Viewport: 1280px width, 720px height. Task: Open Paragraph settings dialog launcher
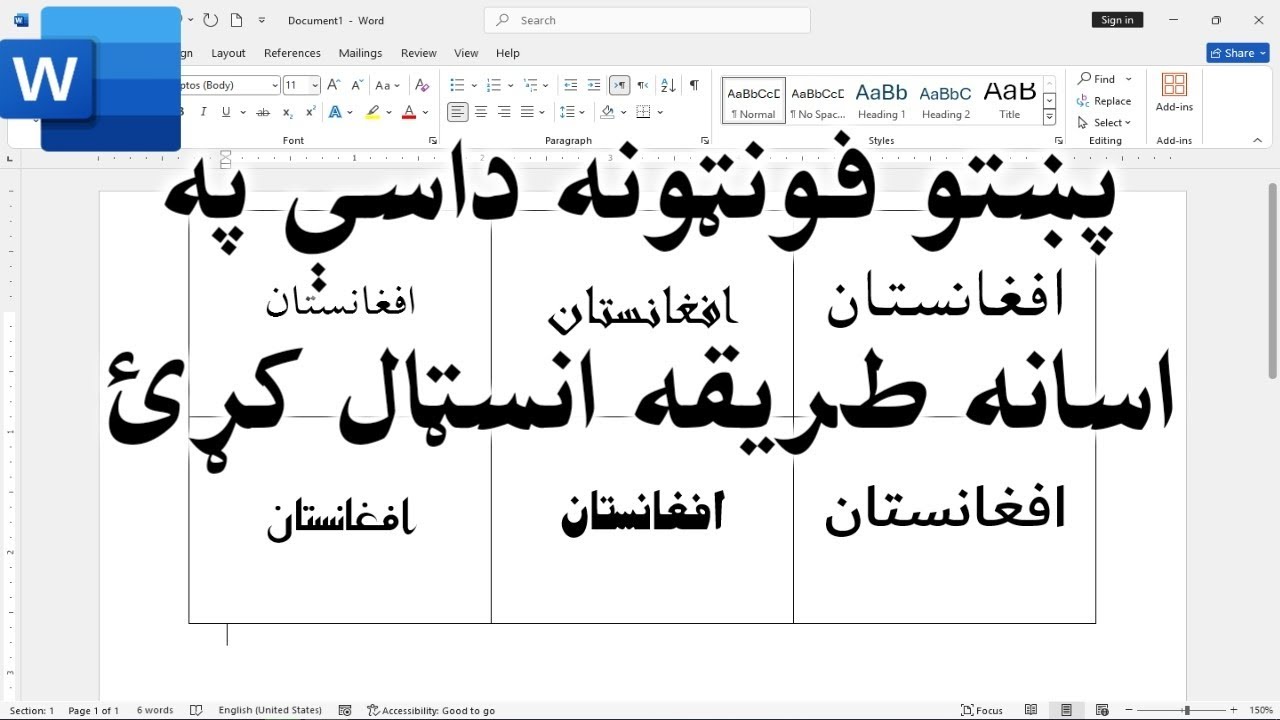point(705,141)
